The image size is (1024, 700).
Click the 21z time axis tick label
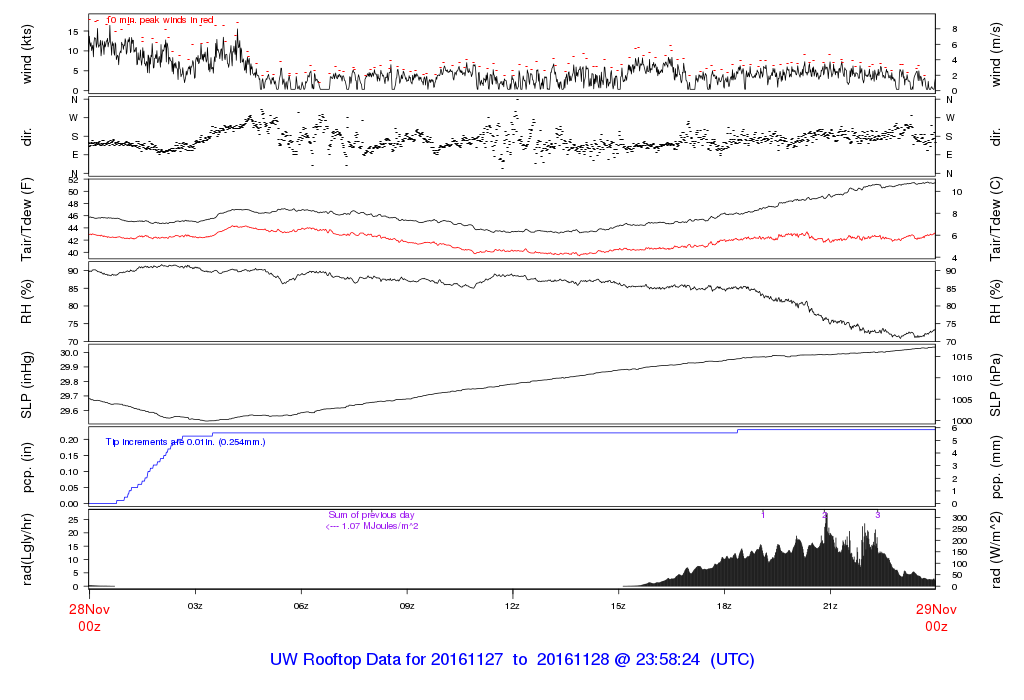click(830, 606)
